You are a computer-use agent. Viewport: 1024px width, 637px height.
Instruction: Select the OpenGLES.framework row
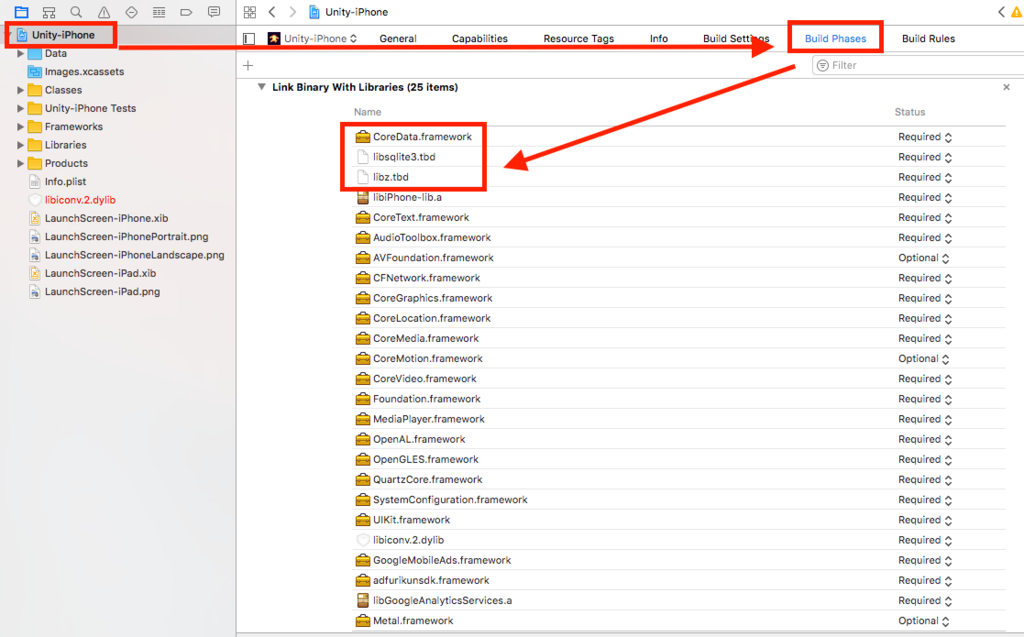tap(679, 459)
